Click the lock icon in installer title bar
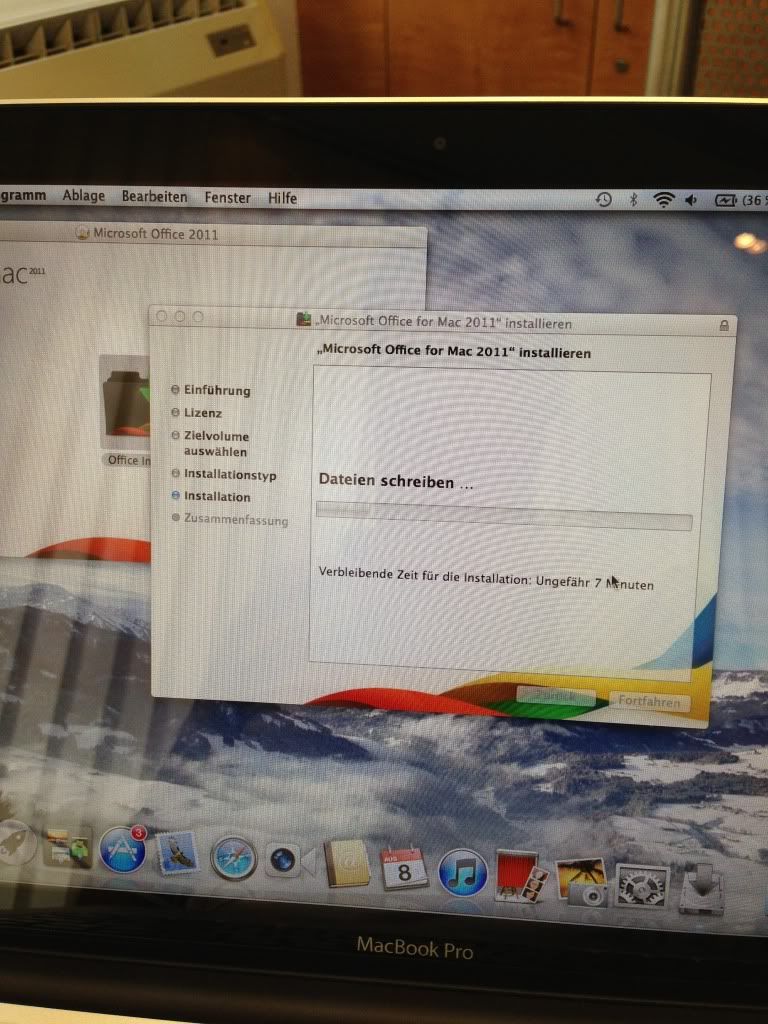The width and height of the screenshot is (768, 1024). [724, 325]
